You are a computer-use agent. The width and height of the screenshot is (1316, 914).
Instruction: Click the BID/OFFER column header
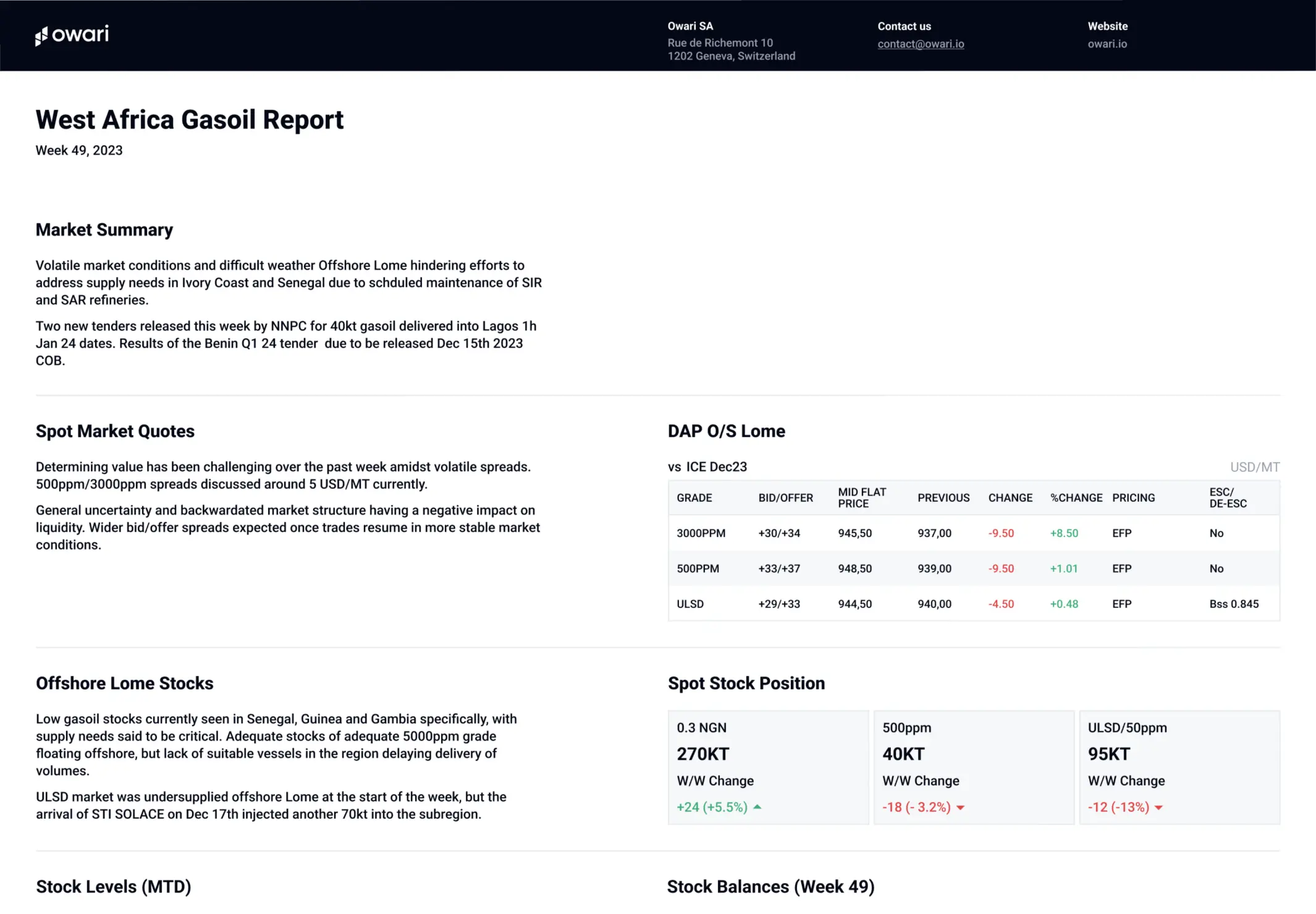785,497
